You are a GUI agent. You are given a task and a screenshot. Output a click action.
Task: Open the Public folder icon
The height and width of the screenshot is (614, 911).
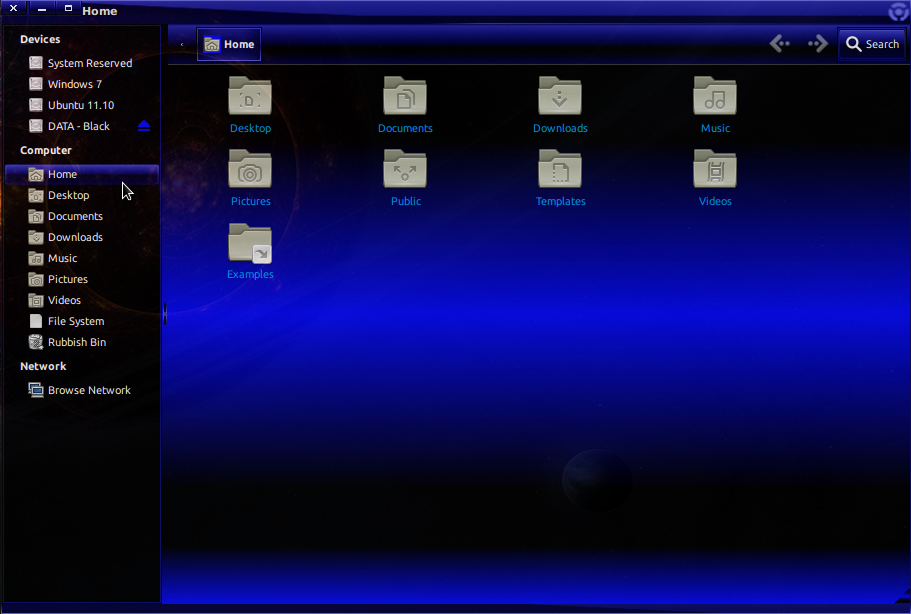click(x=405, y=169)
